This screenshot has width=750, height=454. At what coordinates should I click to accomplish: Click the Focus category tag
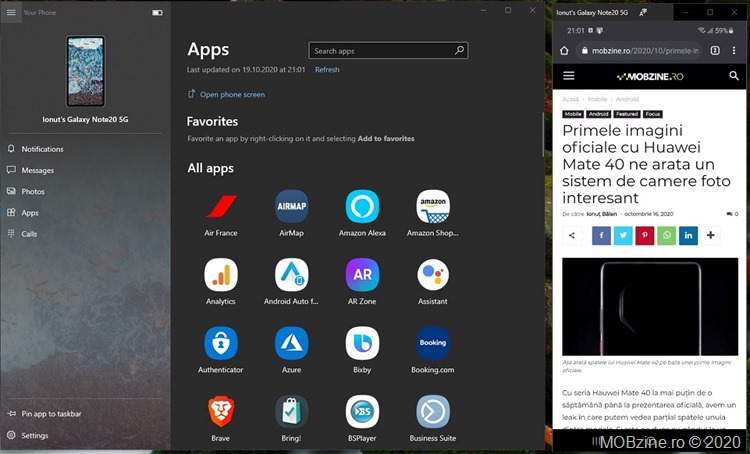pos(652,114)
